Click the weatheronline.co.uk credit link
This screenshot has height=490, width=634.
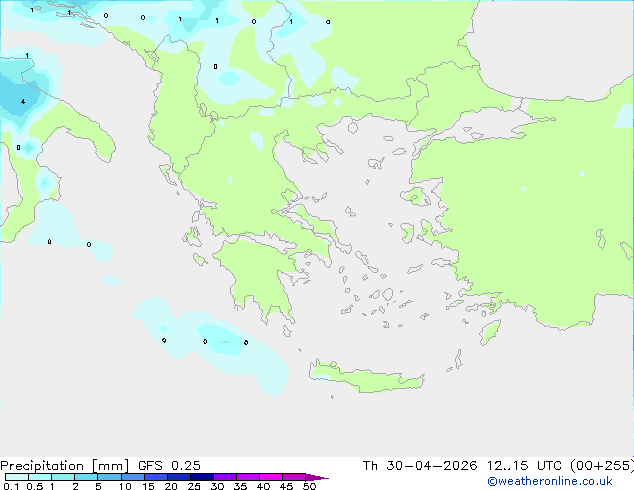(550, 481)
